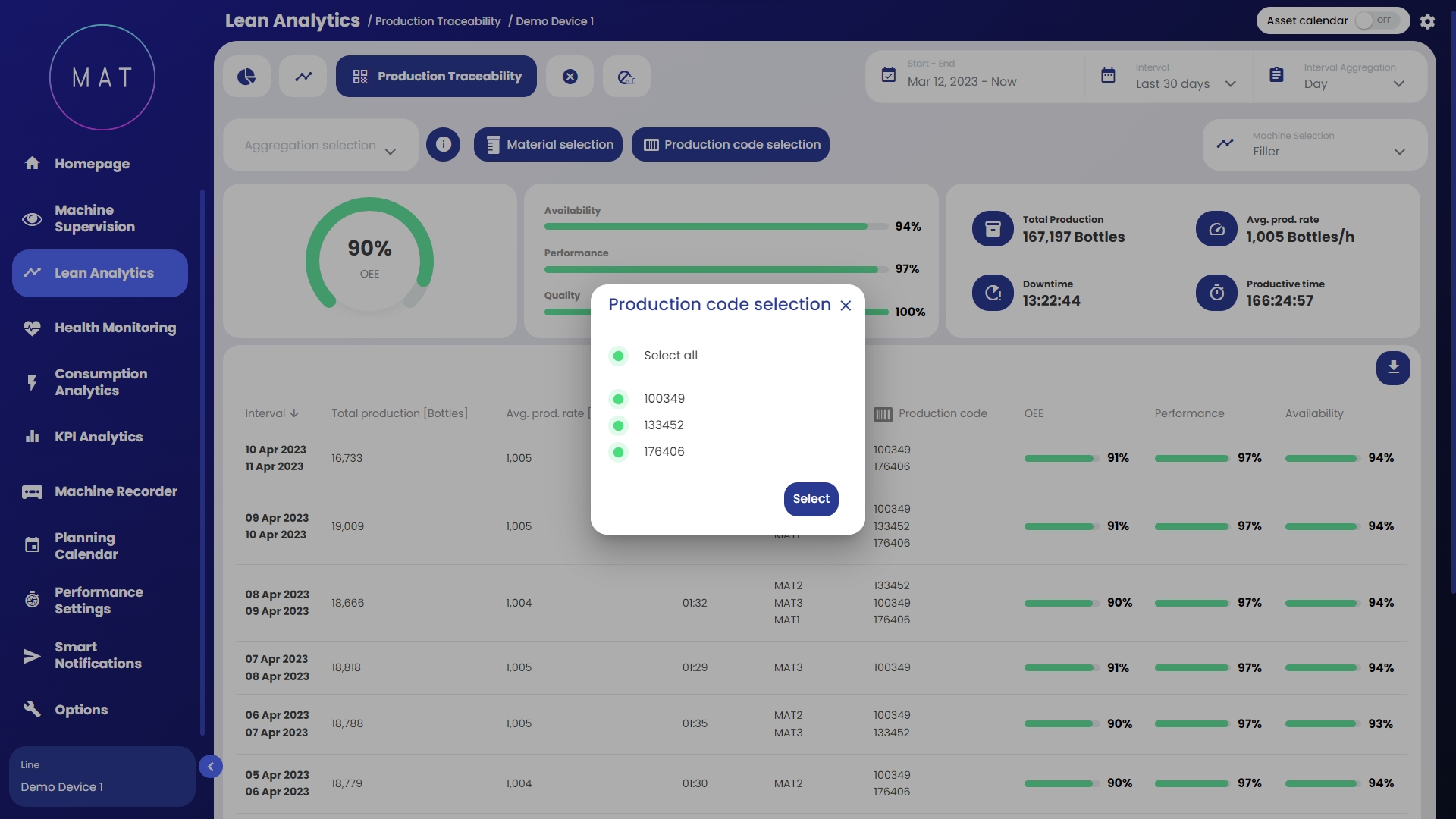The width and height of the screenshot is (1456, 819).
Task: Download the table data
Action: 1393,368
